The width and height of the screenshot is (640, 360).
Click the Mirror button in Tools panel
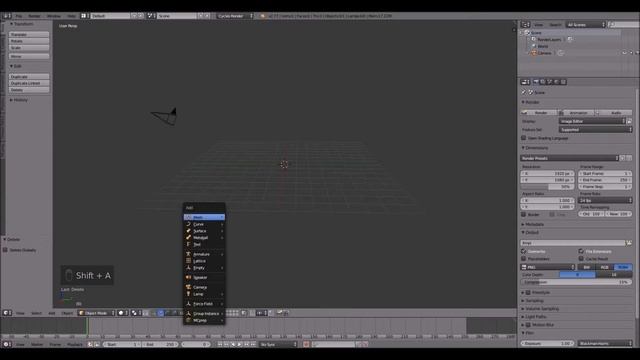[29, 56]
